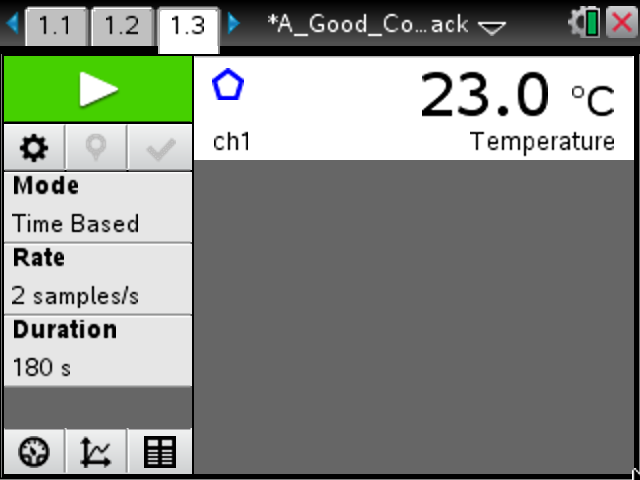Open page tab 1.2
Viewport: 640px width, 480px height.
122,26
